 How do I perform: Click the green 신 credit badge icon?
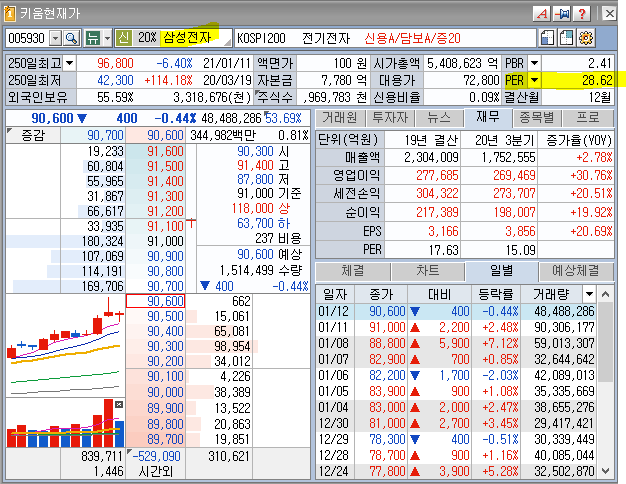point(124,38)
